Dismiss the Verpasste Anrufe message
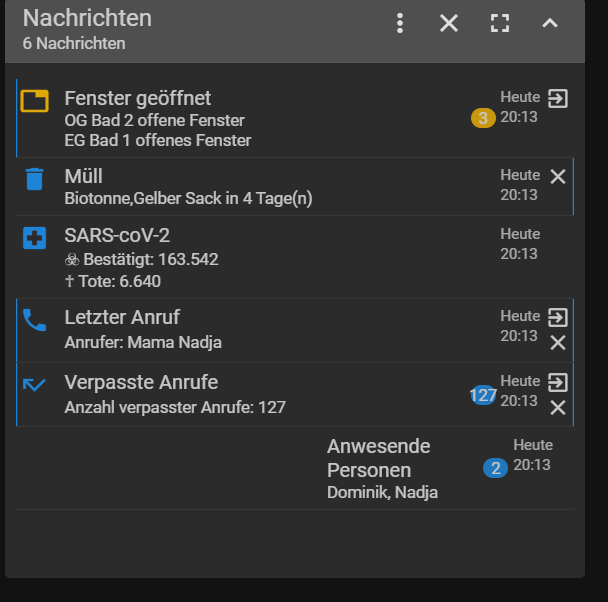Viewport: 608px width, 602px height. [558, 407]
